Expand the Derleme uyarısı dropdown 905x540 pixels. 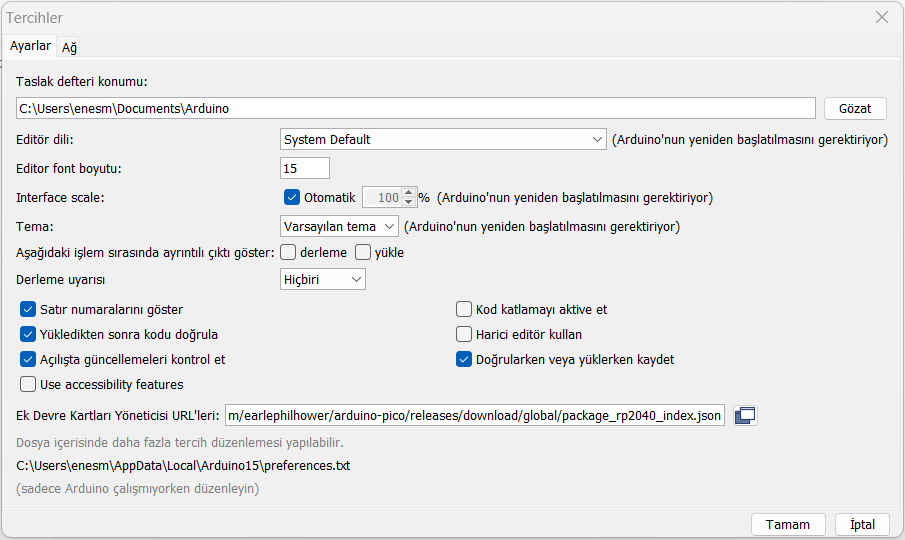click(x=323, y=280)
